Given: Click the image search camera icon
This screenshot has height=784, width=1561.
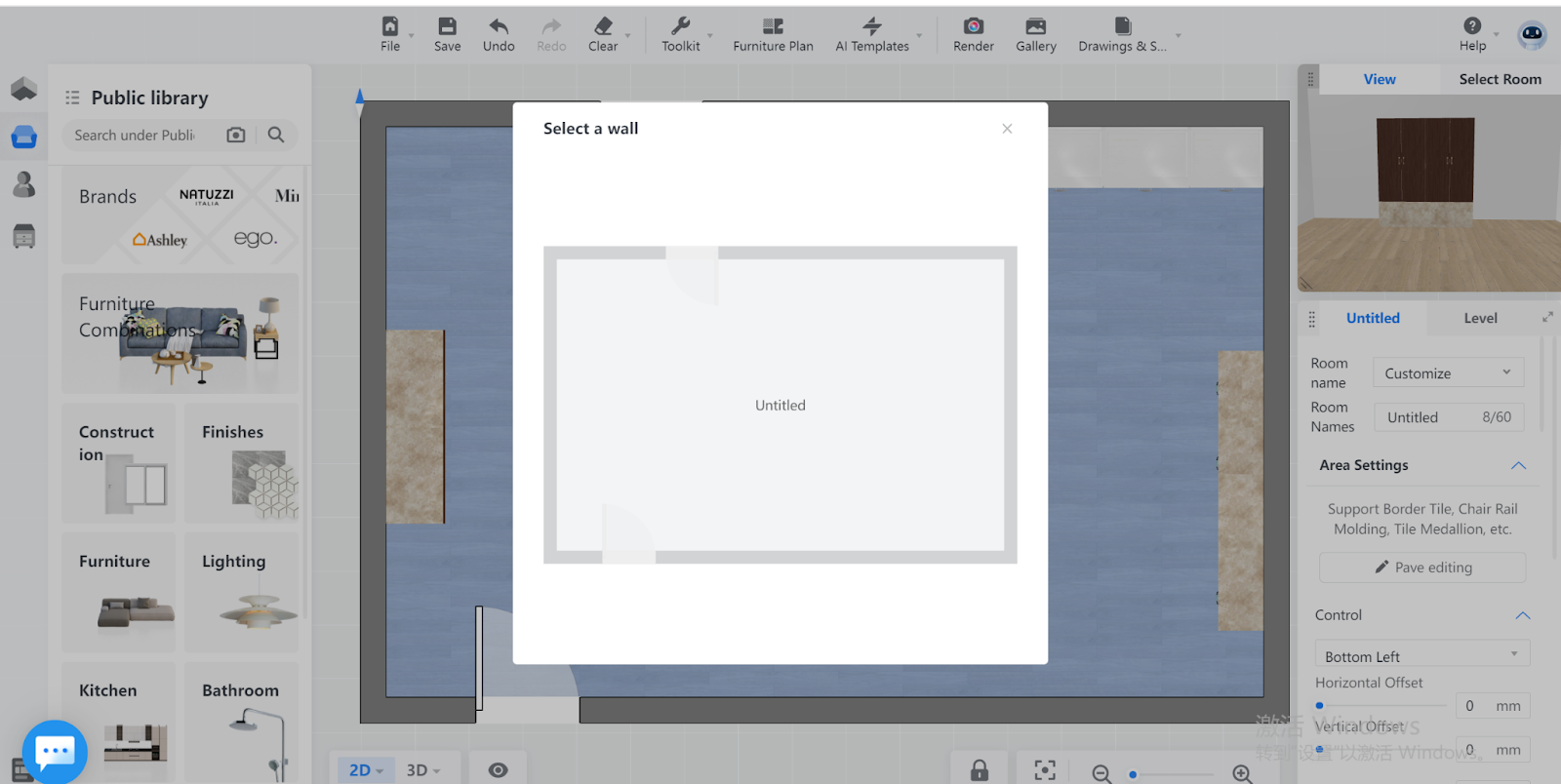Looking at the screenshot, I should click(236, 136).
